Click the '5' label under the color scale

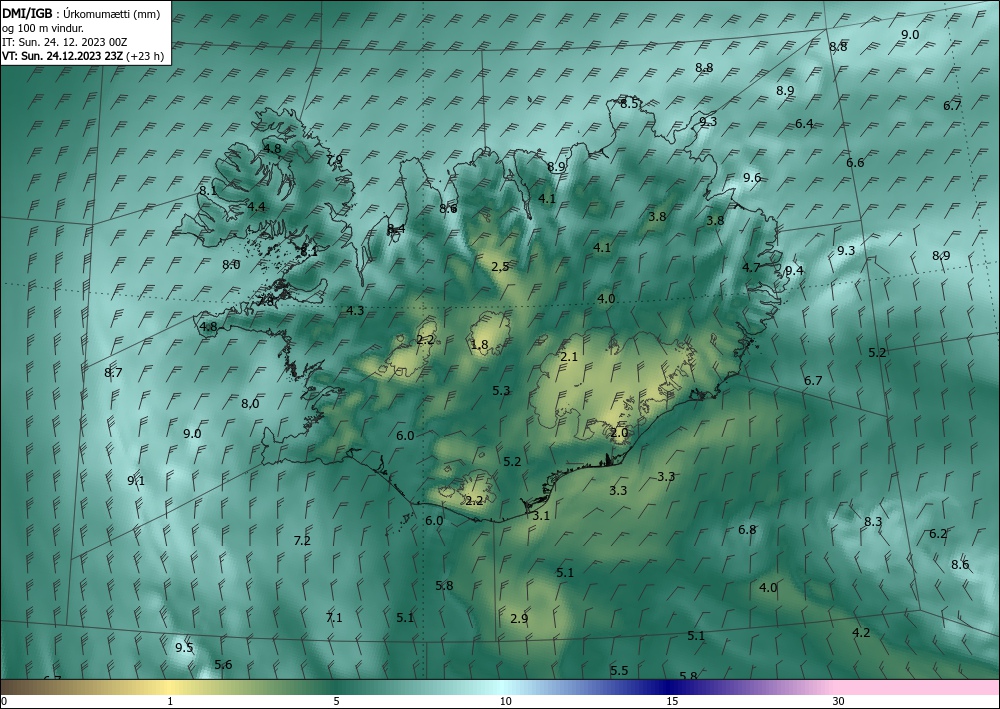tap(336, 702)
